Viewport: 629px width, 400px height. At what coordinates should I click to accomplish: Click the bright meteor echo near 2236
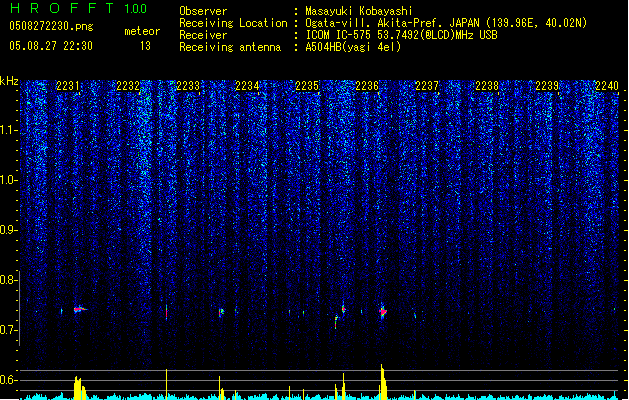click(x=383, y=311)
